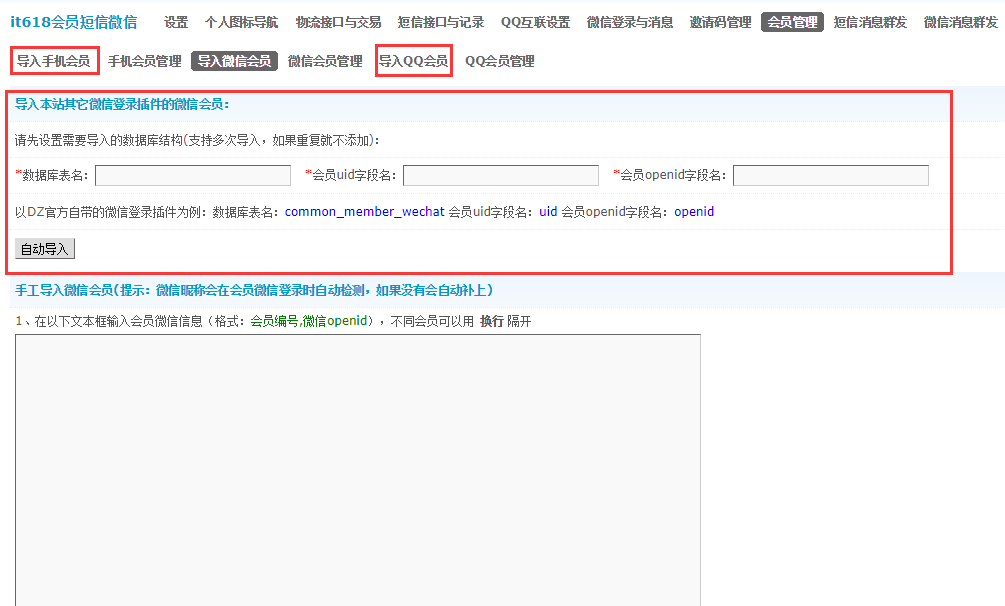Click the 会员微信信息 large text area
This screenshot has height=606, width=1005.
tap(358, 470)
